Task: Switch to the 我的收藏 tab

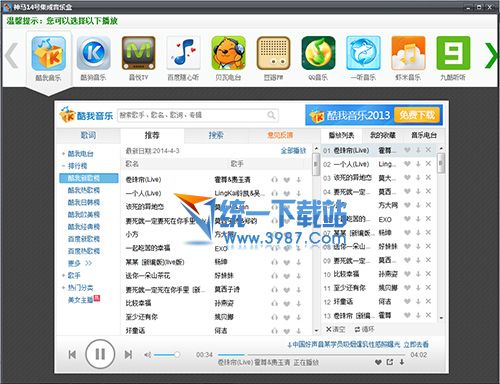Action: [383, 135]
